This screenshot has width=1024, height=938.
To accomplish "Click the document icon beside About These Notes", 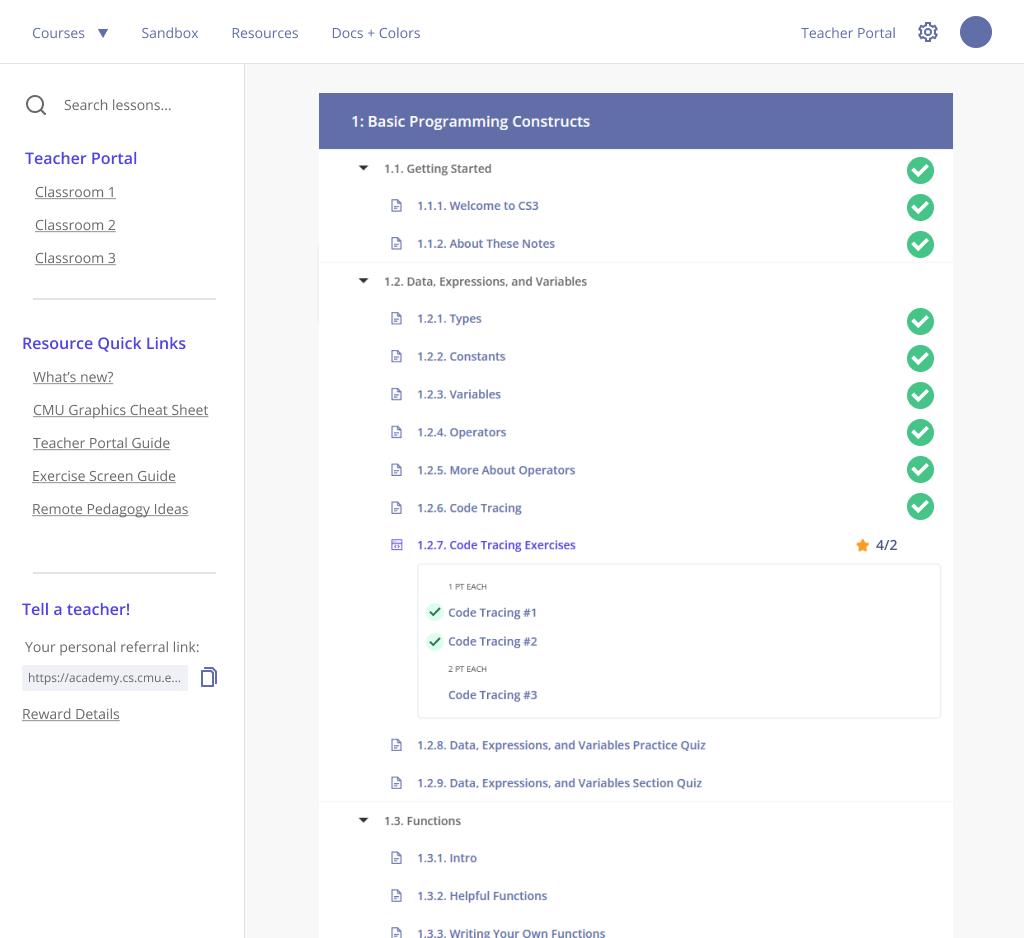I will [396, 244].
